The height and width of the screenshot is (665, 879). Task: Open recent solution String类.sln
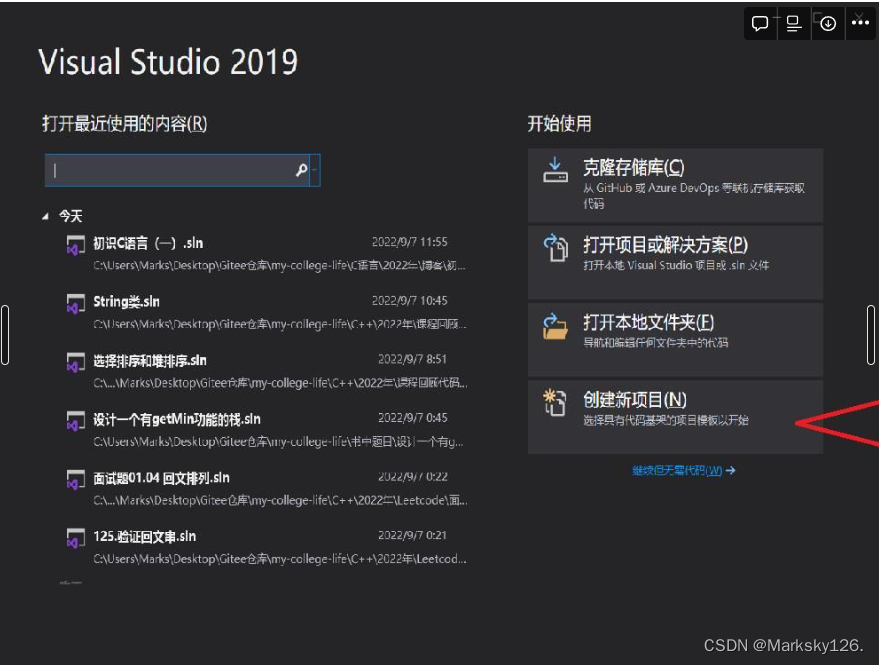click(266, 312)
